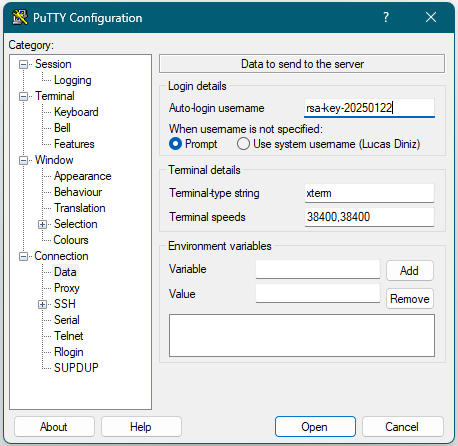This screenshot has width=458, height=446.
Task: Open the SUPDUP category
Action: coord(76,368)
